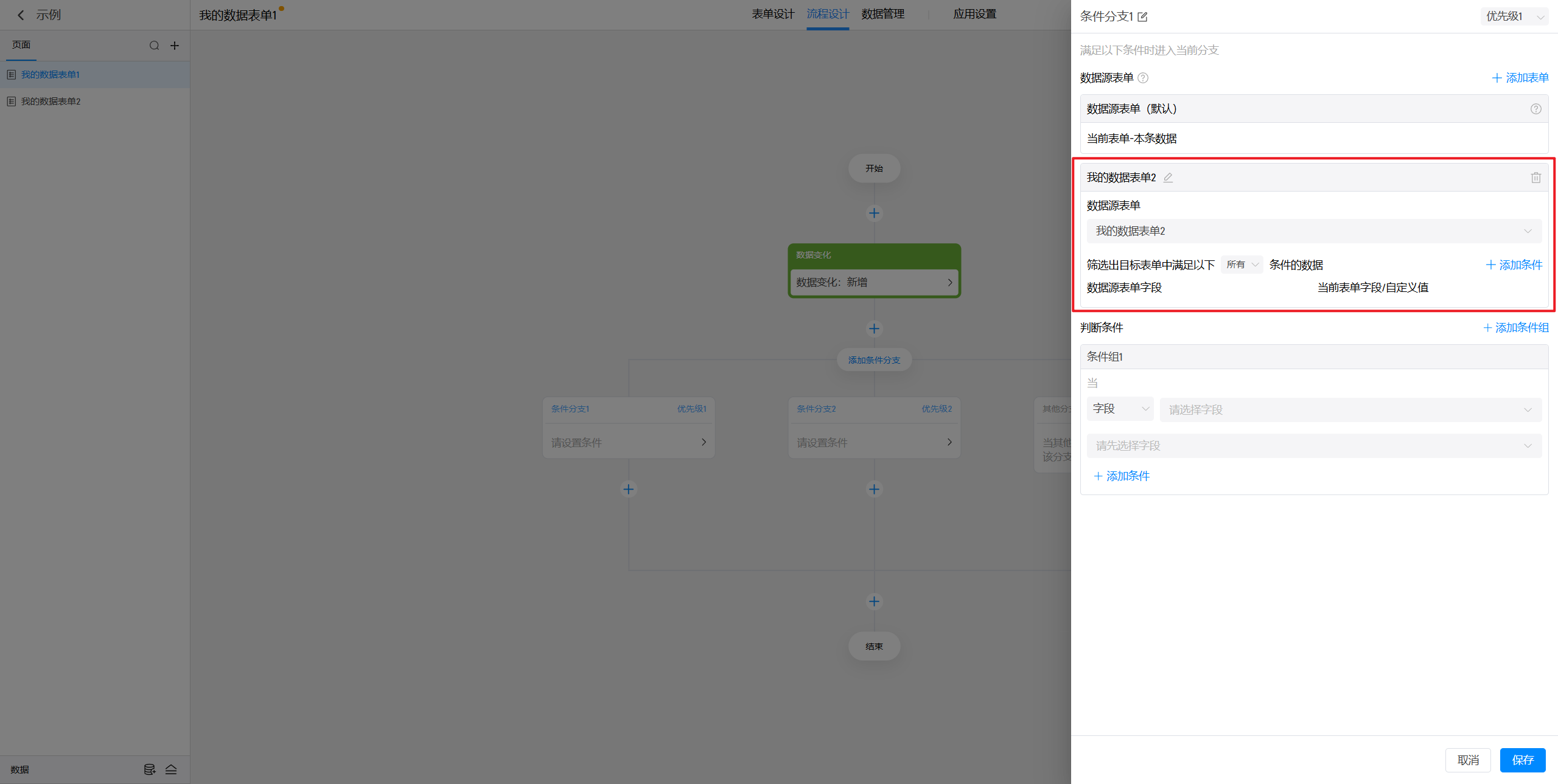Image resolution: width=1558 pixels, height=784 pixels.
Task: Open the 请选择字段 field selector
Action: tap(1350, 410)
